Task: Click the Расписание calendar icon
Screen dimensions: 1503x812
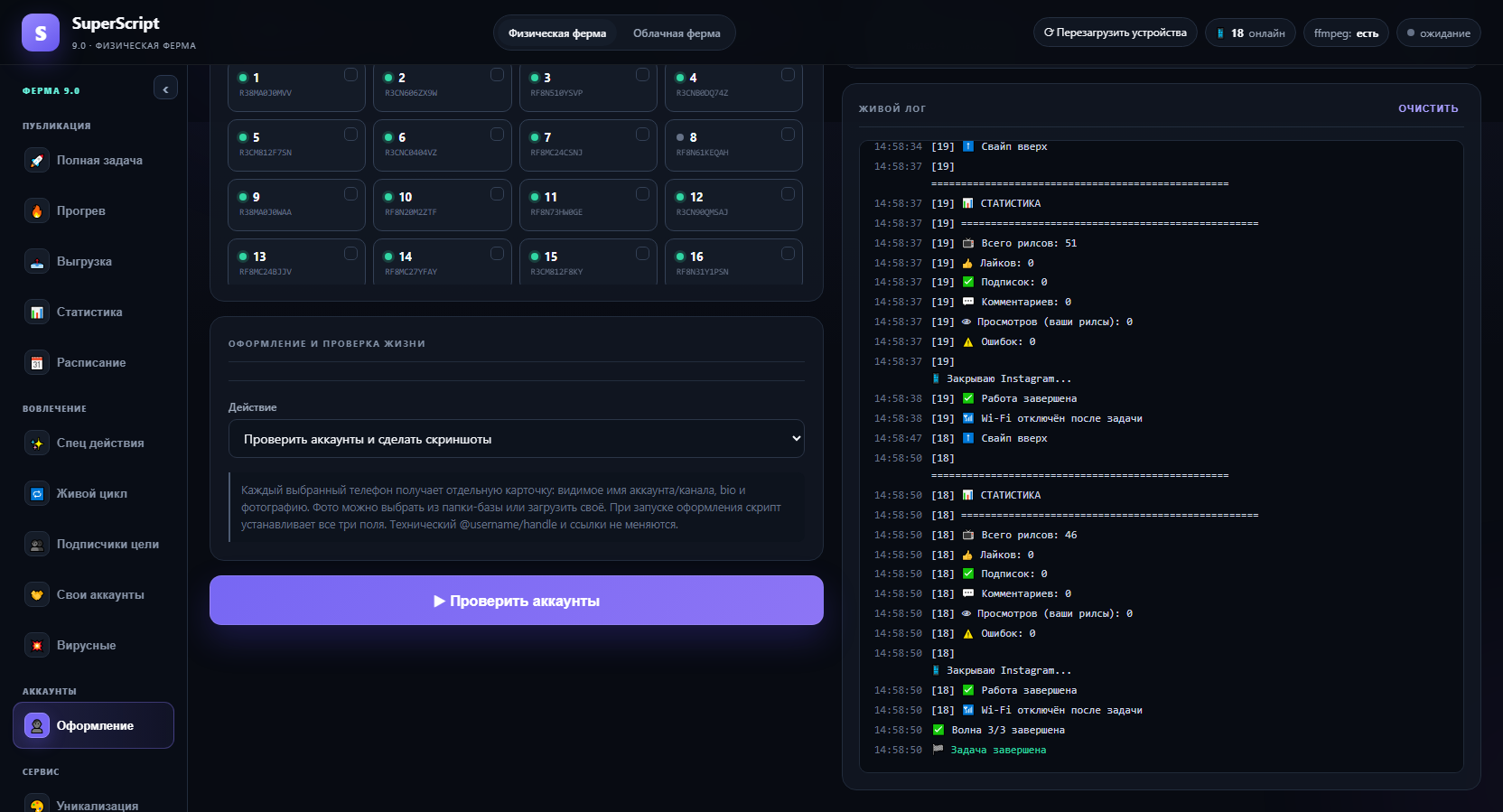Action: [x=37, y=362]
